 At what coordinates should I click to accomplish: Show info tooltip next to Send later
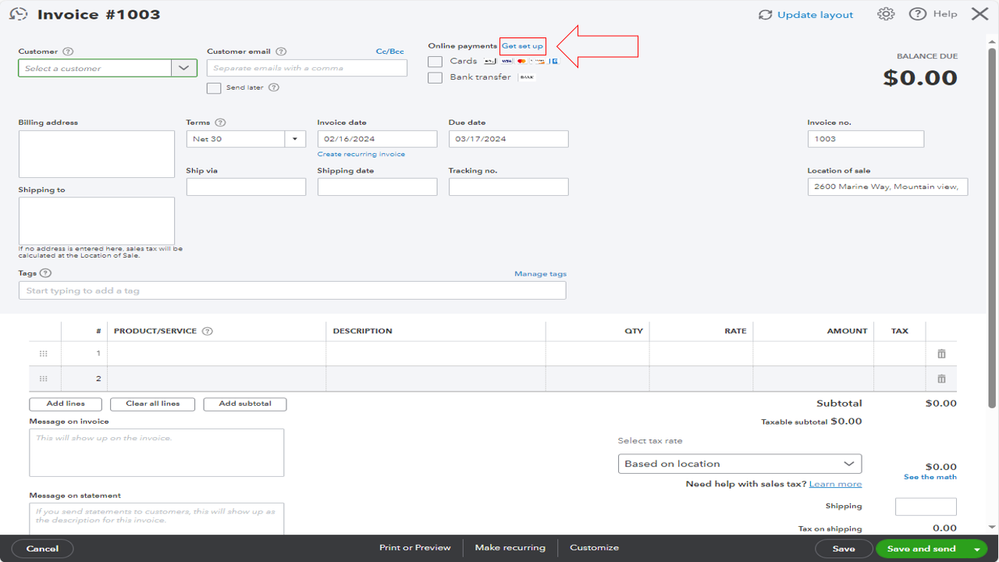coord(274,87)
